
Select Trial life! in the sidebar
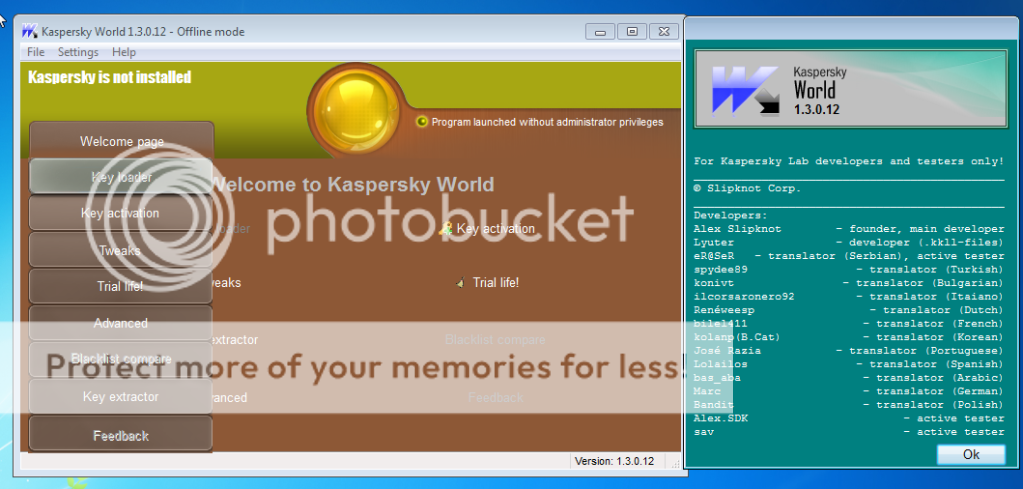(121, 286)
